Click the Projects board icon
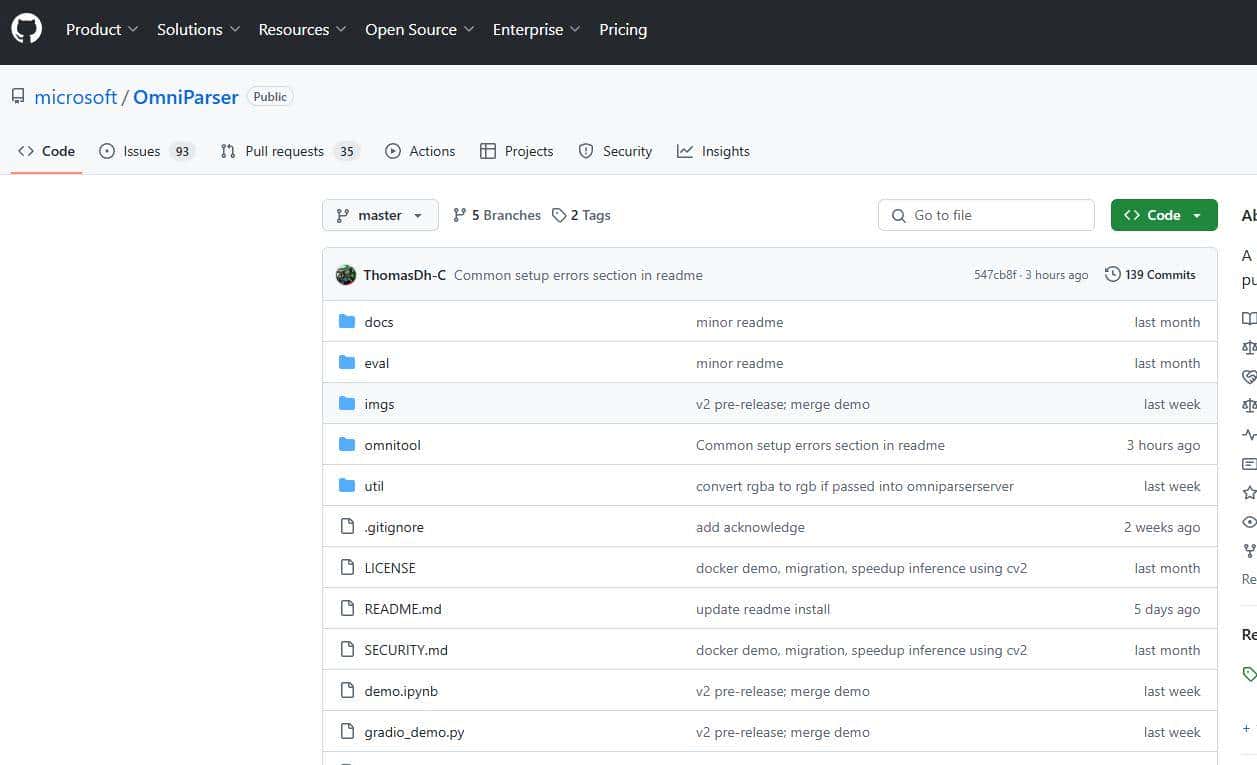Image resolution: width=1257 pixels, height=765 pixels. [x=488, y=151]
